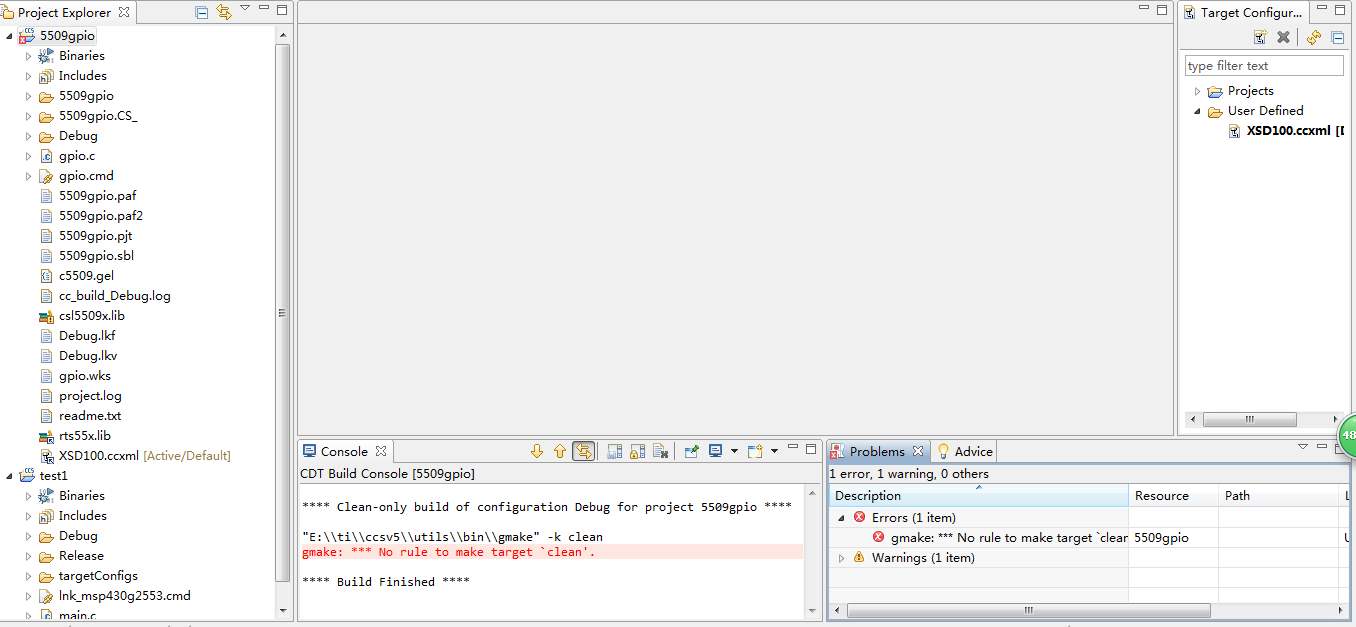Image resolution: width=1356 pixels, height=627 pixels.
Task: Select XSD100.ccxml in Target Configurations
Action: point(1290,131)
